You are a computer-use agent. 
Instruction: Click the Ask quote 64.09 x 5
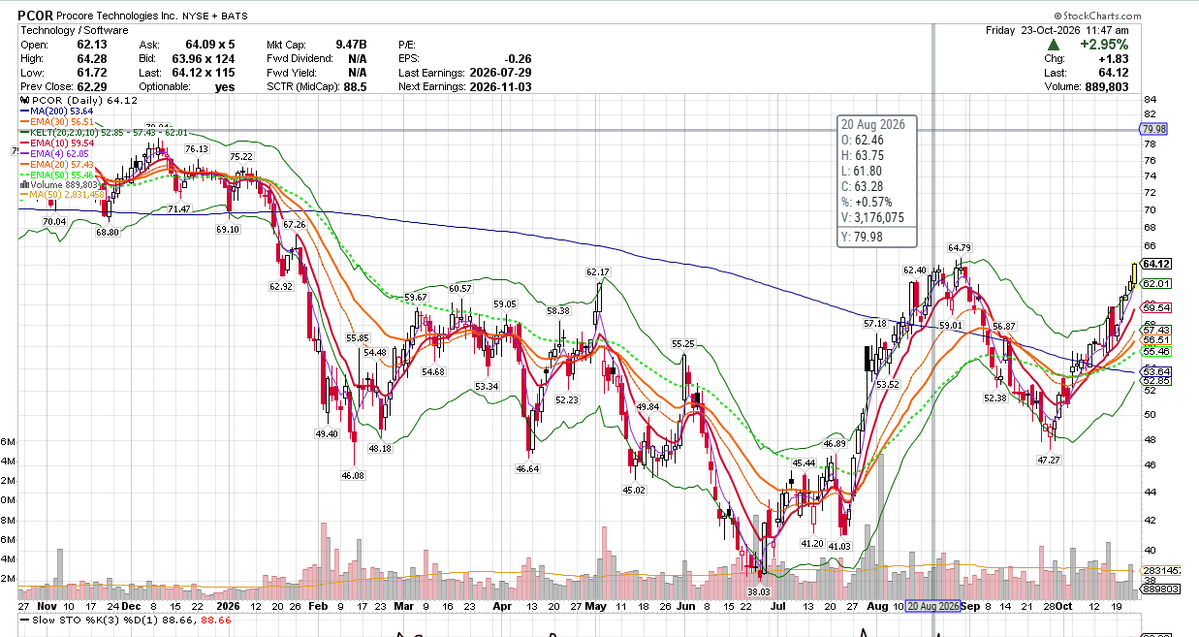210,45
